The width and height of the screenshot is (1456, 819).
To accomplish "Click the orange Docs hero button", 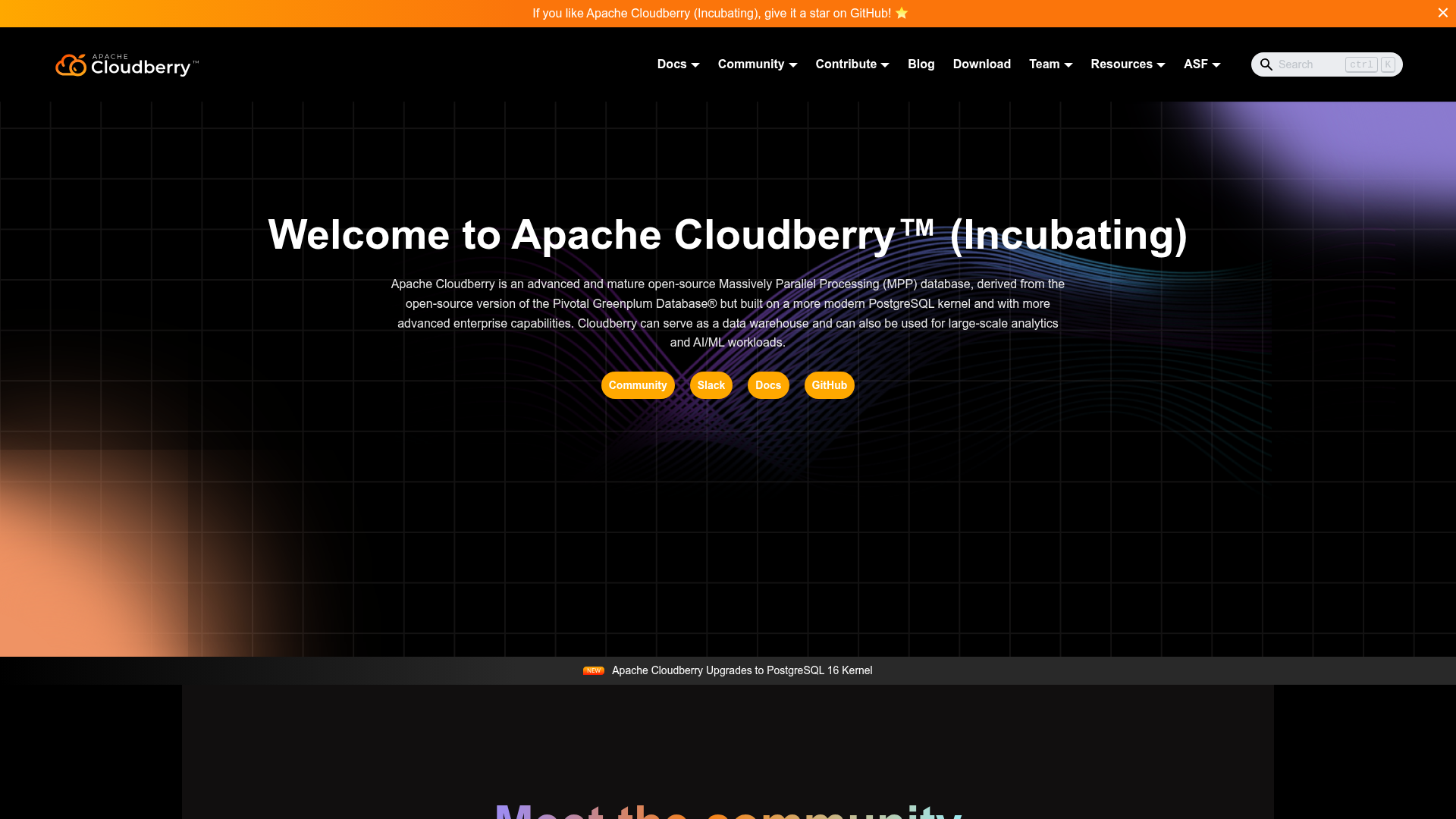I will click(x=768, y=385).
